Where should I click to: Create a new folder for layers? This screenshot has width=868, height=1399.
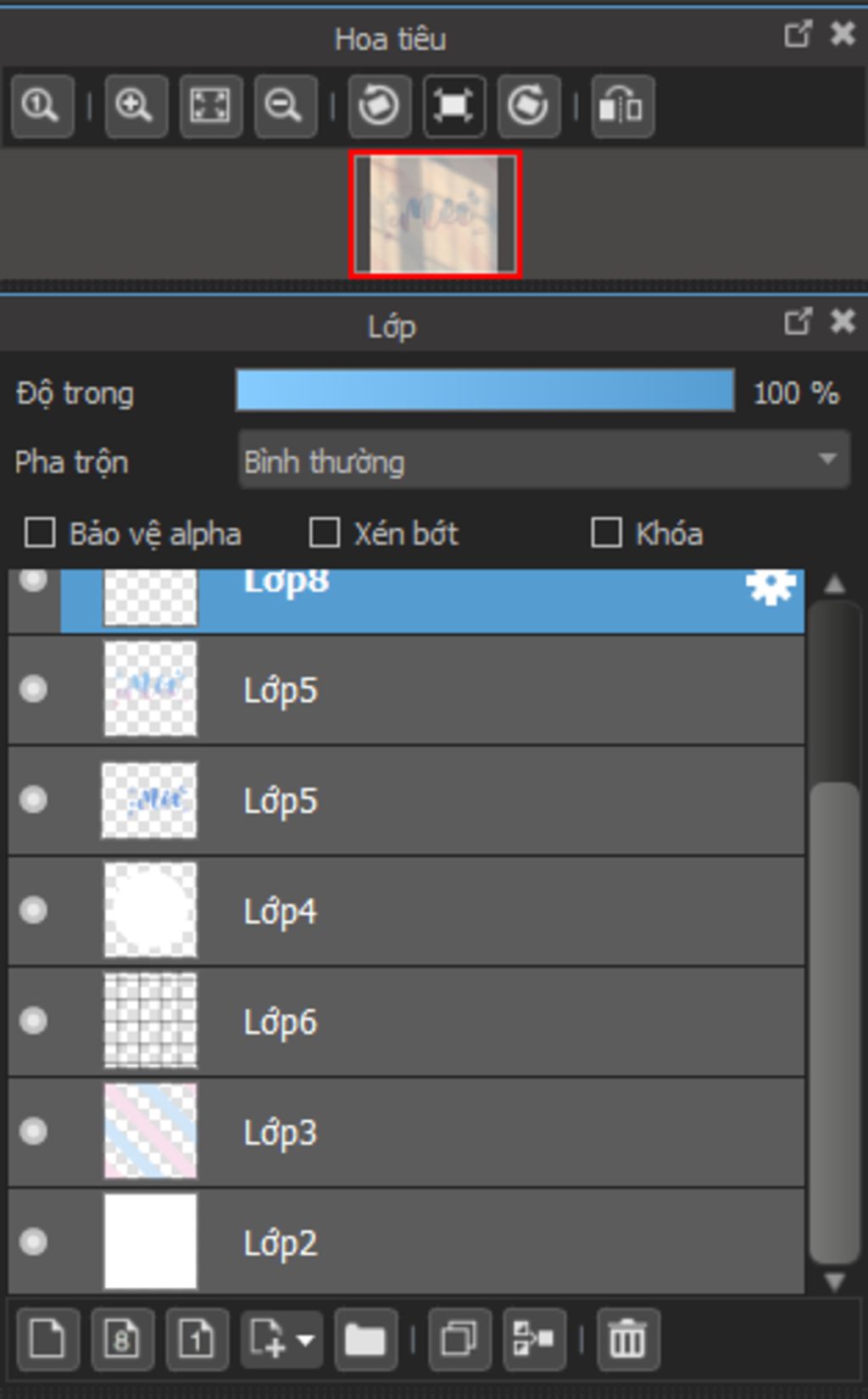click(365, 1340)
